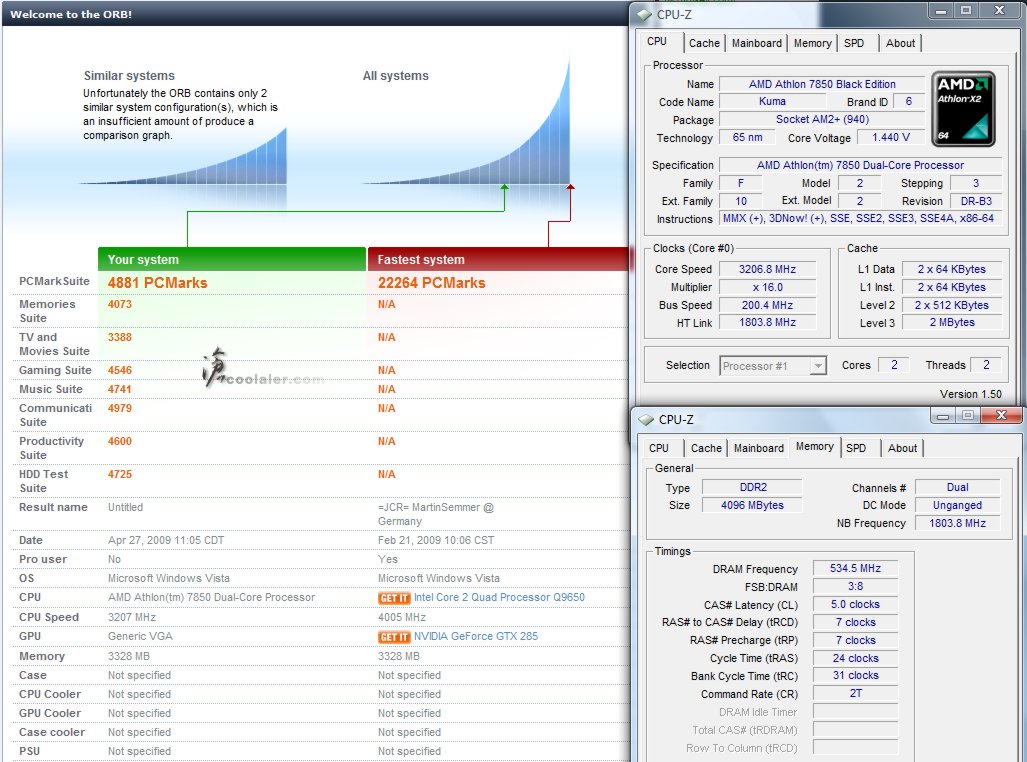1027x762 pixels.
Task: Click the Specification field AMD Athlon(tm) 7850
Action: (860, 165)
